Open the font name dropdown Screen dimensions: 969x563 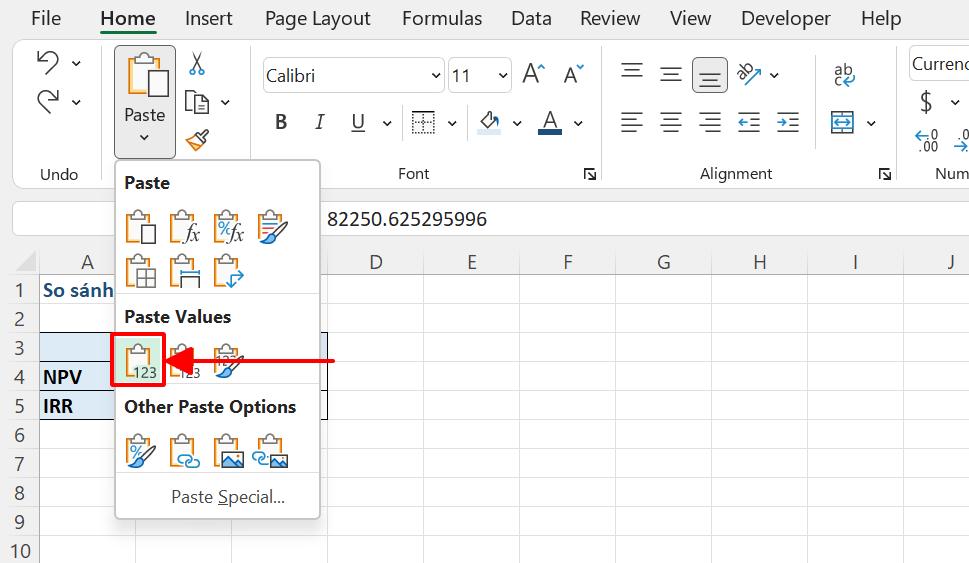click(x=435, y=76)
